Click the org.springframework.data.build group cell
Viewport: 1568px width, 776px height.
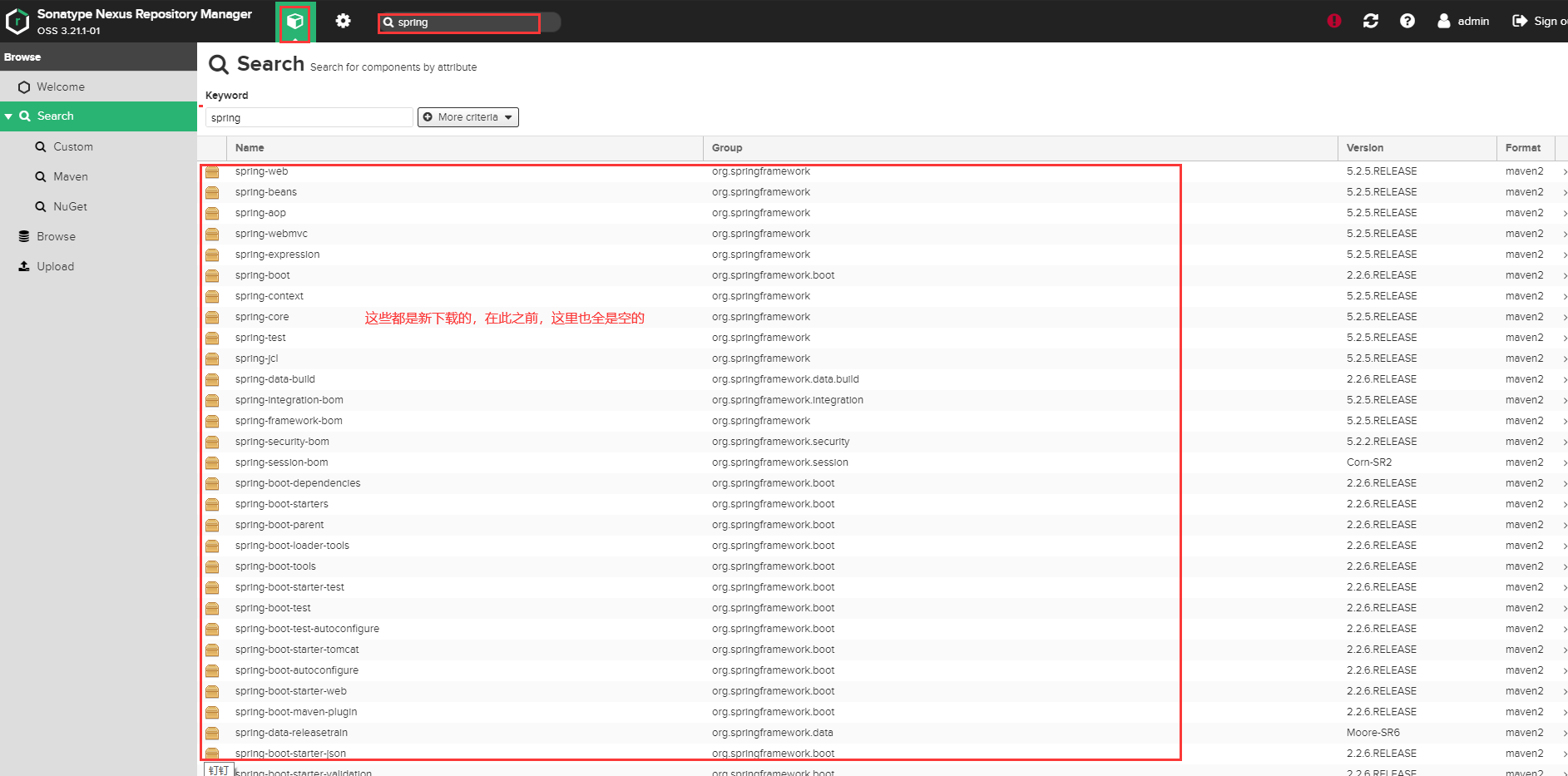(785, 379)
